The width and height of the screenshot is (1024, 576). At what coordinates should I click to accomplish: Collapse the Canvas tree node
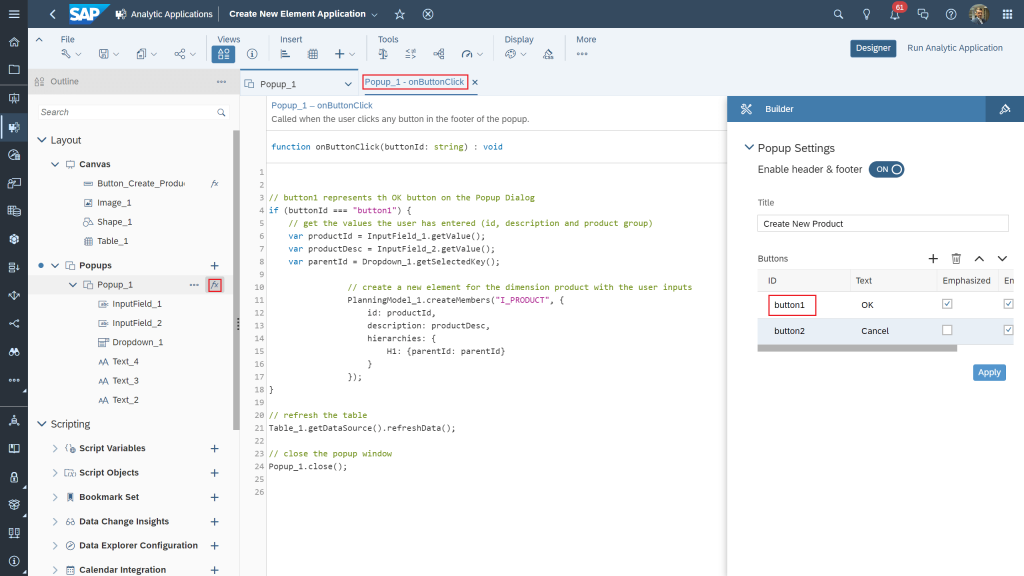56,165
